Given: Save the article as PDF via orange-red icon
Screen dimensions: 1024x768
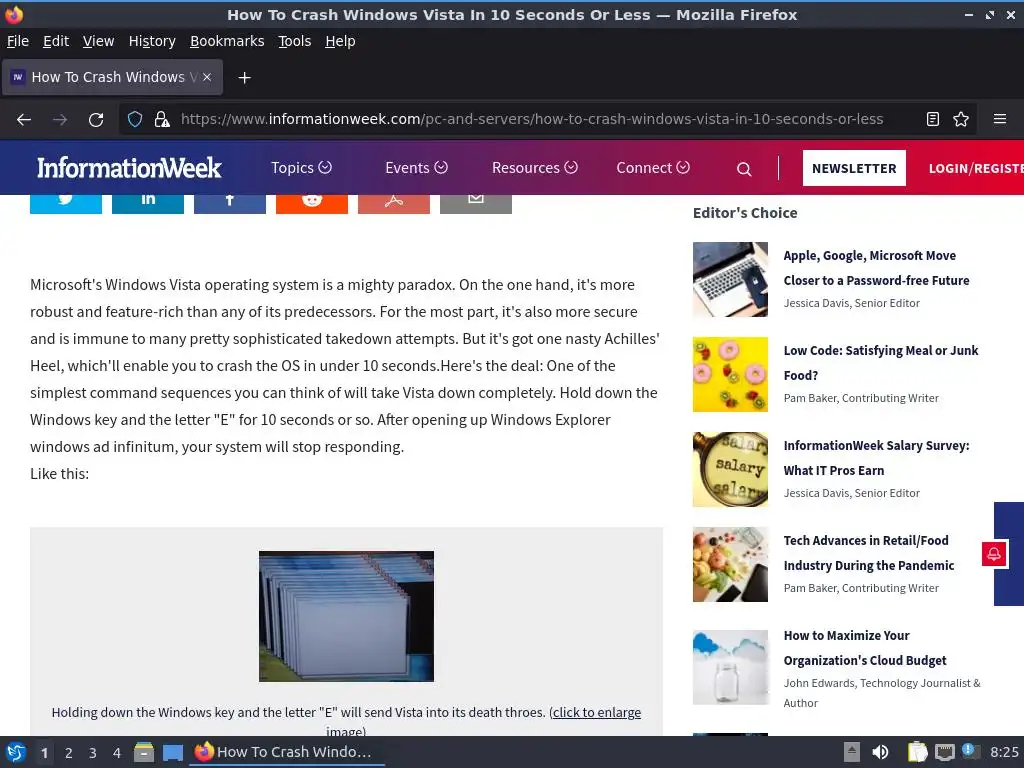Looking at the screenshot, I should [394, 204].
